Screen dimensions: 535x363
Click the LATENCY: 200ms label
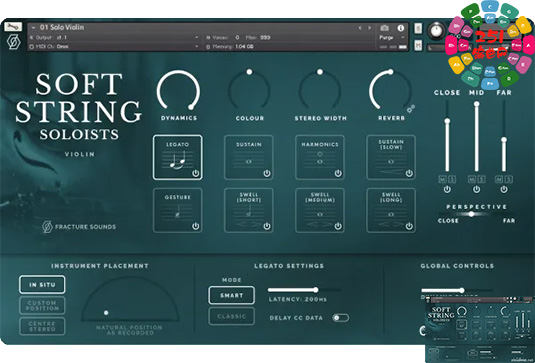point(298,299)
